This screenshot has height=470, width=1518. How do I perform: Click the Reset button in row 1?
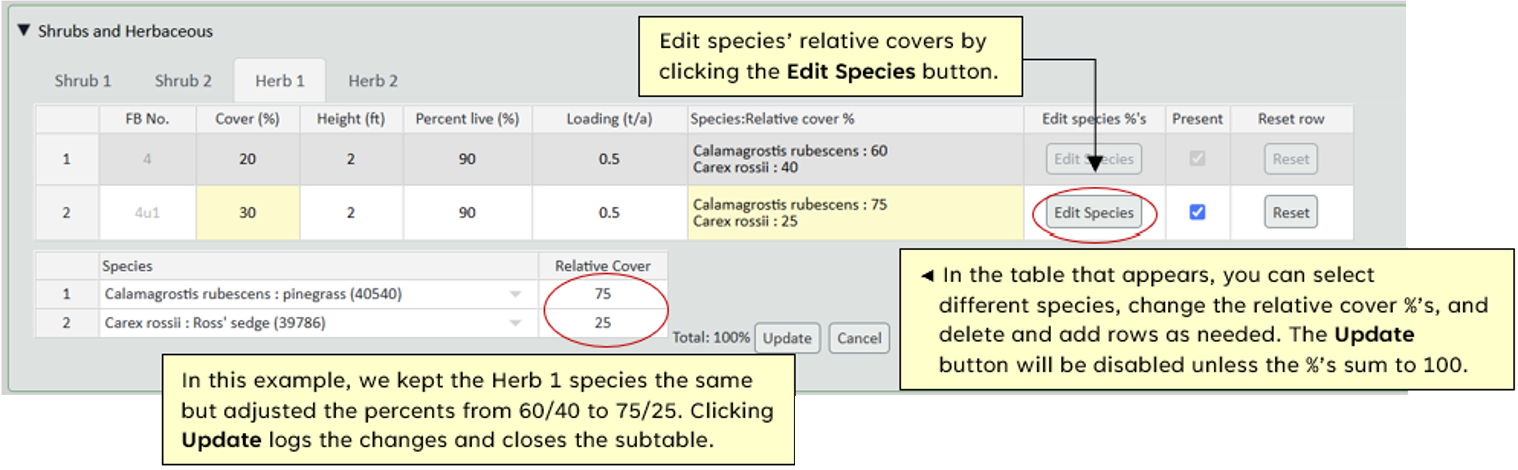tap(1290, 159)
